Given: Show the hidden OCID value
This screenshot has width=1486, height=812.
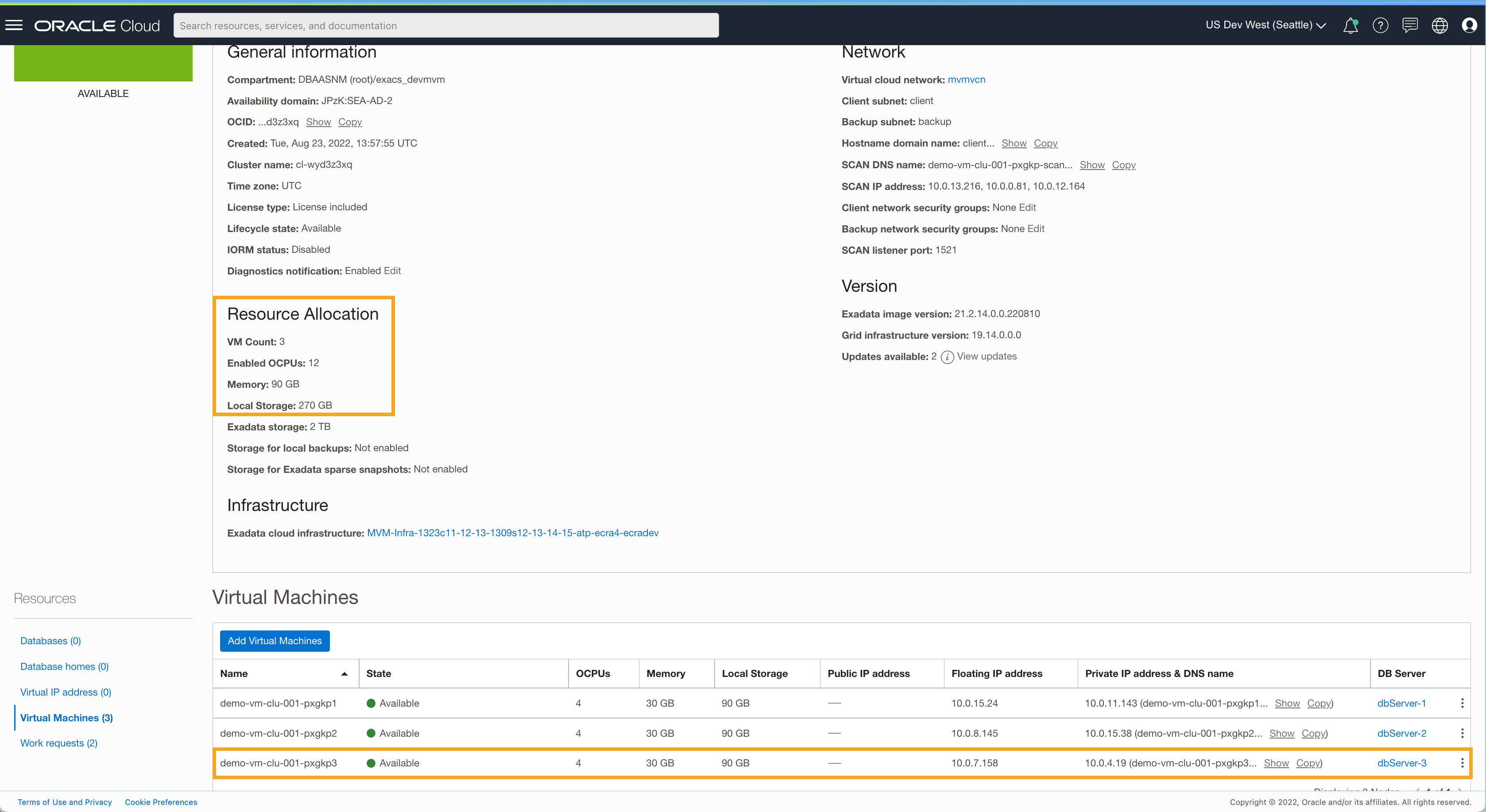Looking at the screenshot, I should 318,122.
